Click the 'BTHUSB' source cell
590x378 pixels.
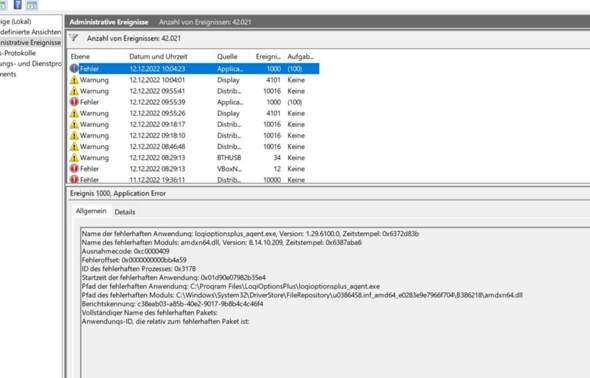[229, 158]
